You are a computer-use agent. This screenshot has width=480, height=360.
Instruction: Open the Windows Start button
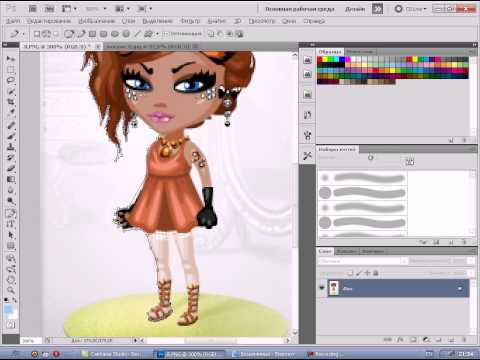tap(15, 353)
